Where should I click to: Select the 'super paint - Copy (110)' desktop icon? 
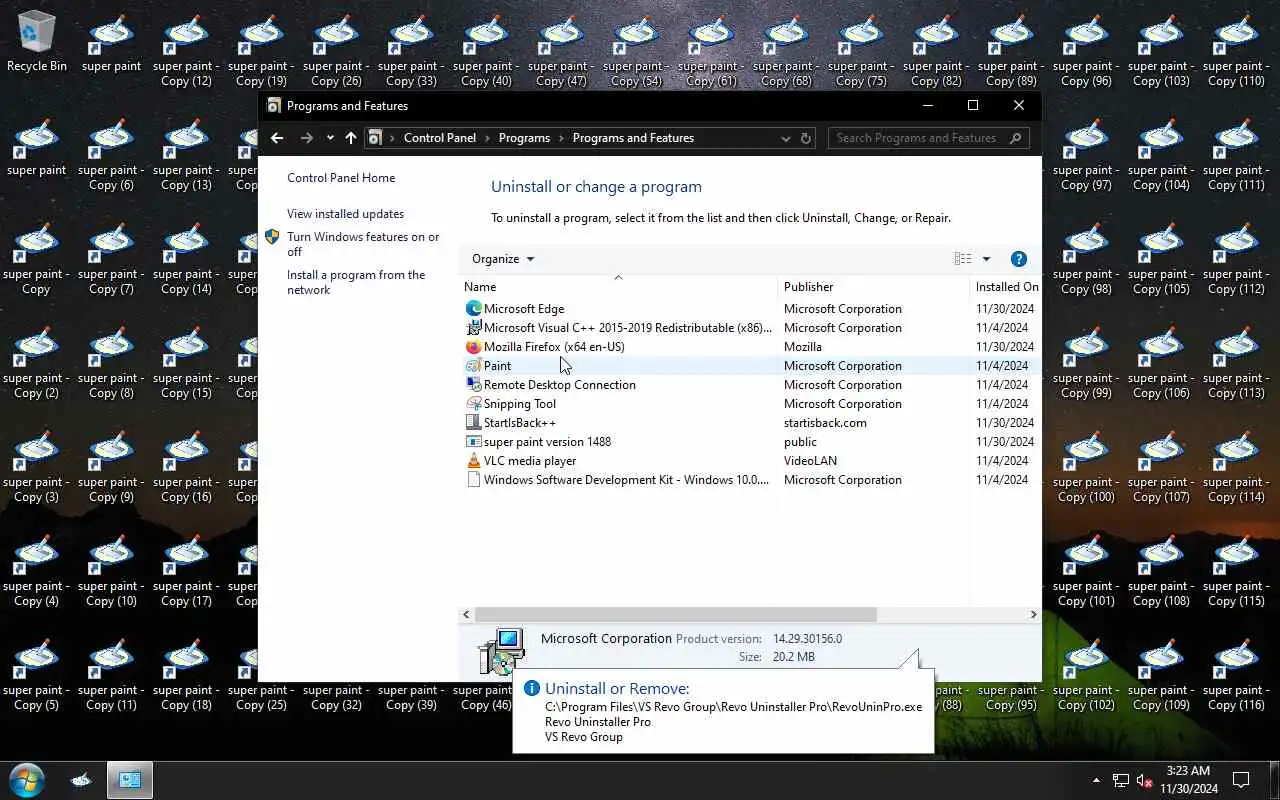pos(1236,50)
